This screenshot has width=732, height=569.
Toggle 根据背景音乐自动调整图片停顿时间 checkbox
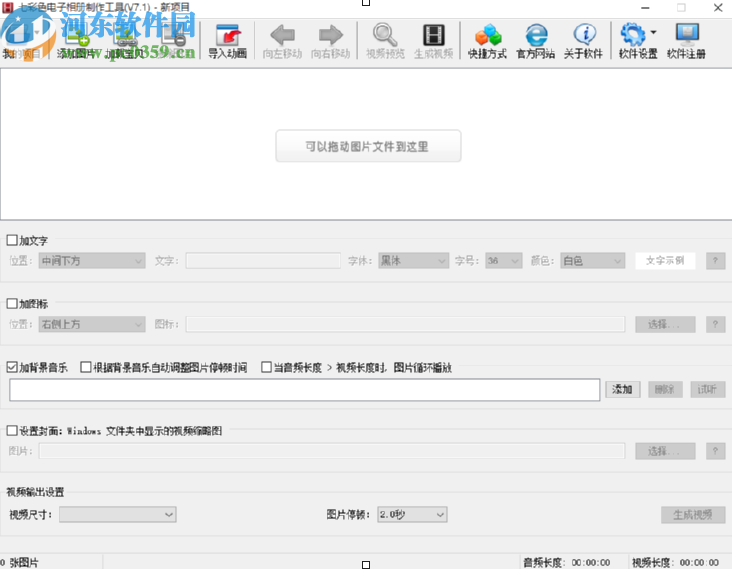click(x=85, y=367)
